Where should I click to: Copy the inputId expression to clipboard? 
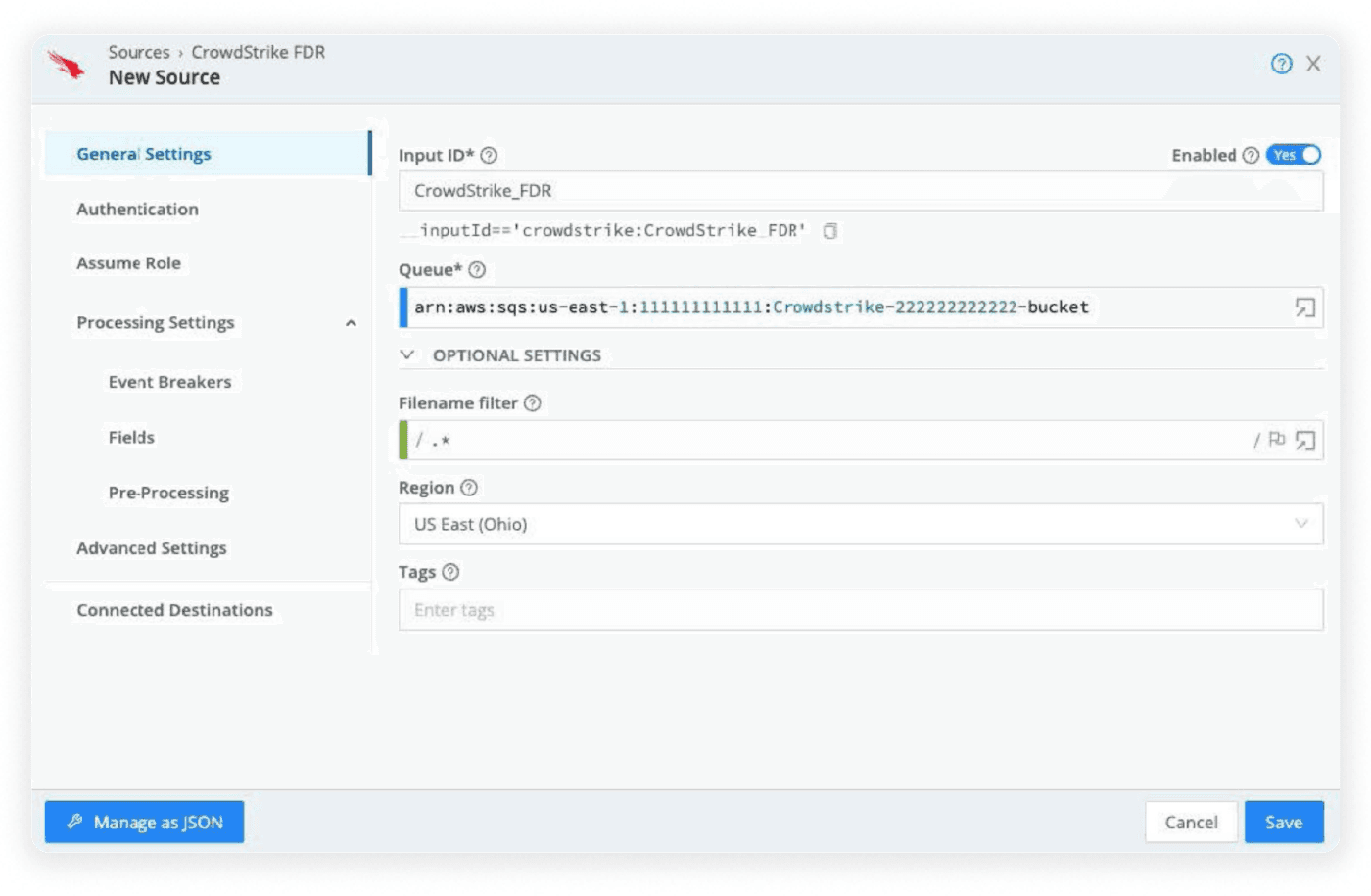click(x=830, y=231)
